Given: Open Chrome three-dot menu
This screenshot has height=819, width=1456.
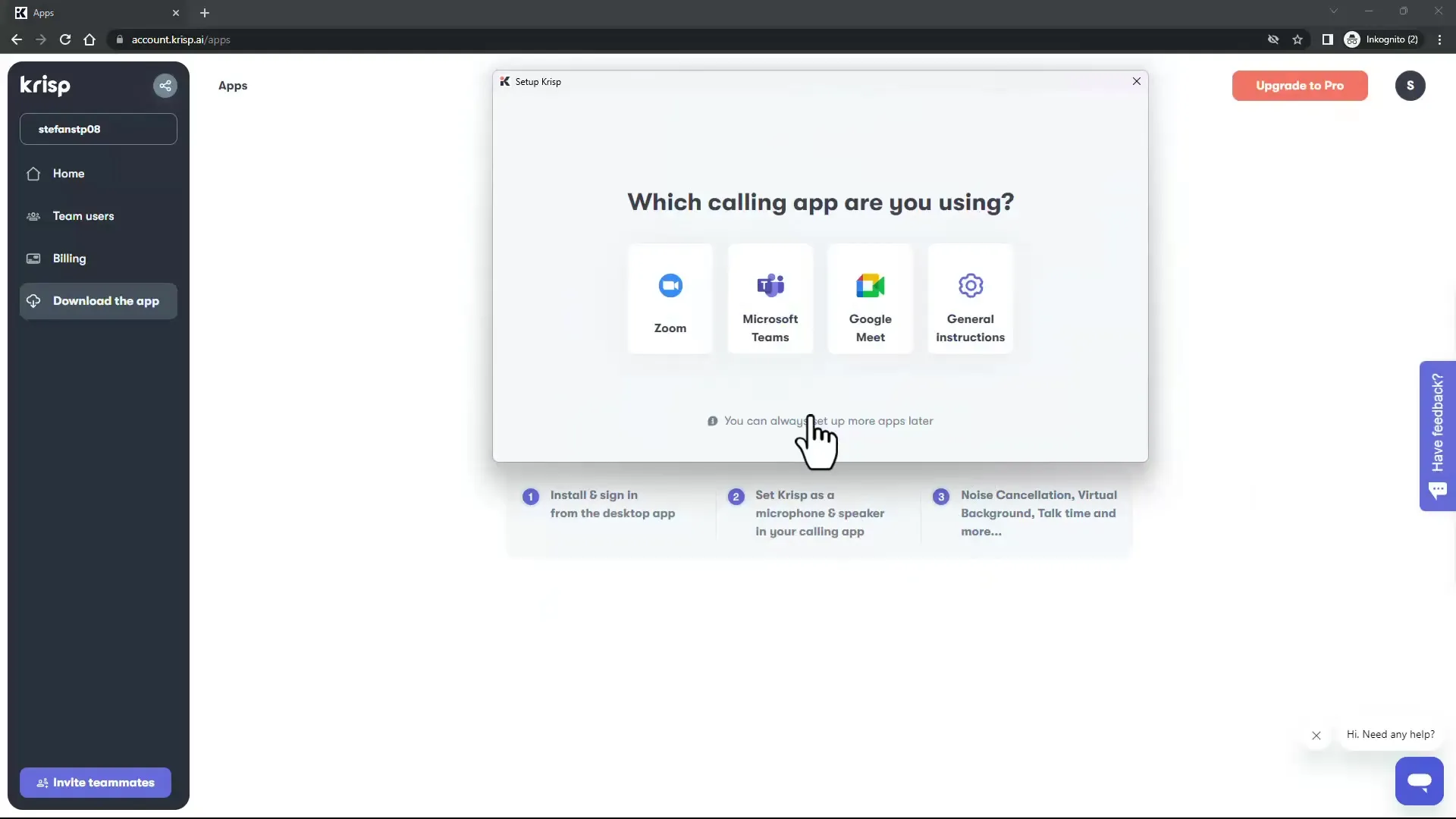Looking at the screenshot, I should tap(1439, 39).
